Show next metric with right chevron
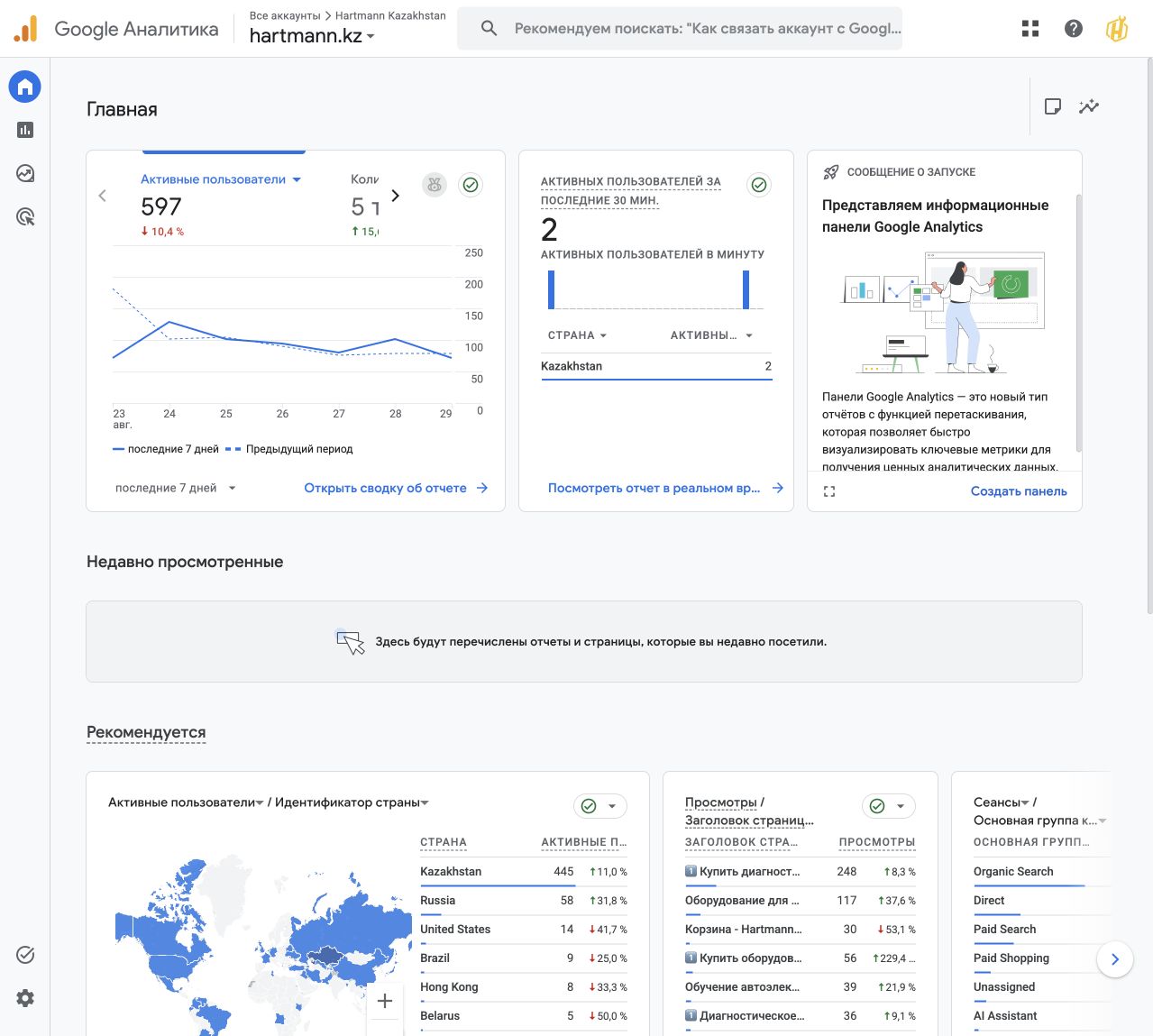Screen dimensions: 1153x1036 (395, 196)
